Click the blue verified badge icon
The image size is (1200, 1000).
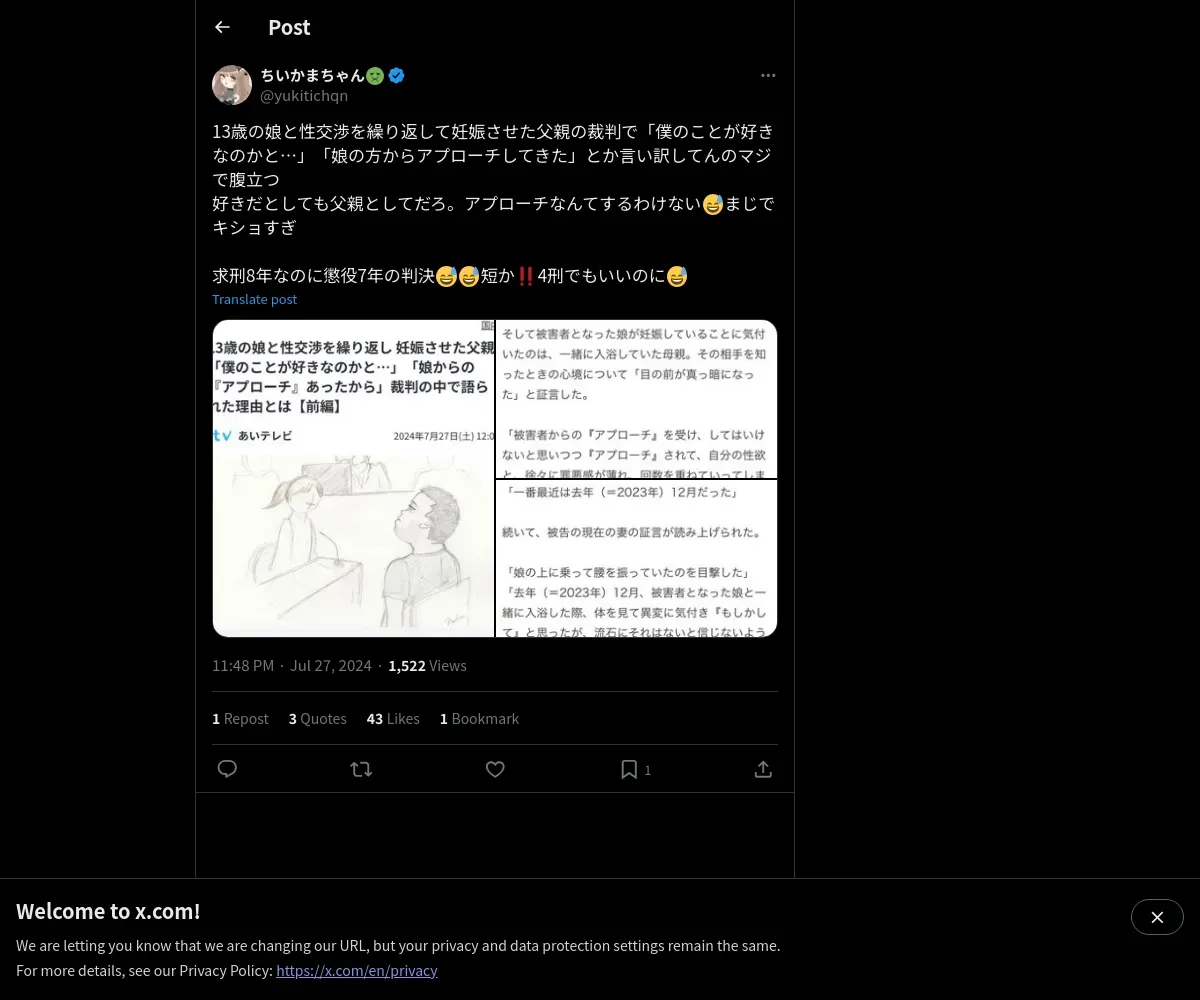(396, 75)
